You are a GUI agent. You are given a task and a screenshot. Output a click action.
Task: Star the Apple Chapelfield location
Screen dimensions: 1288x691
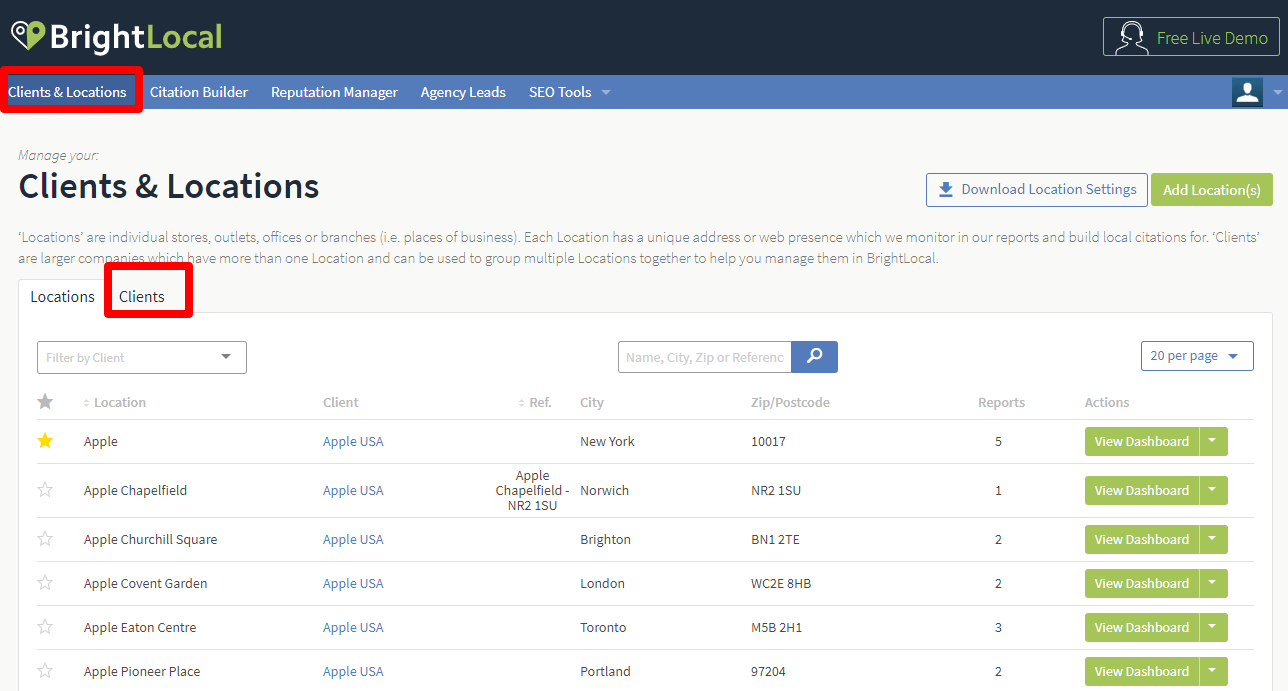pos(45,490)
